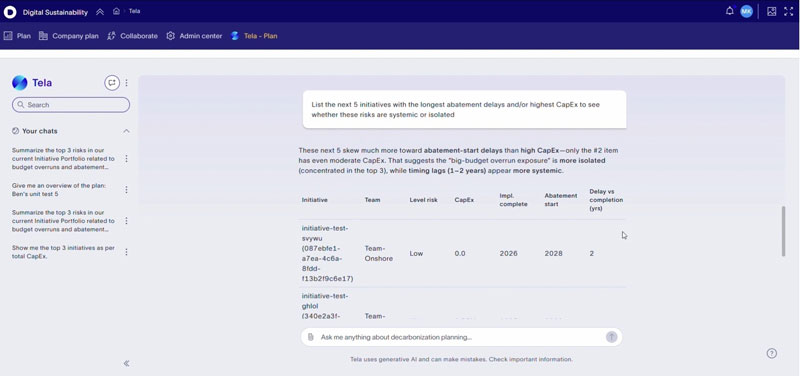Click the image panel icon in top bar

(x=771, y=11)
